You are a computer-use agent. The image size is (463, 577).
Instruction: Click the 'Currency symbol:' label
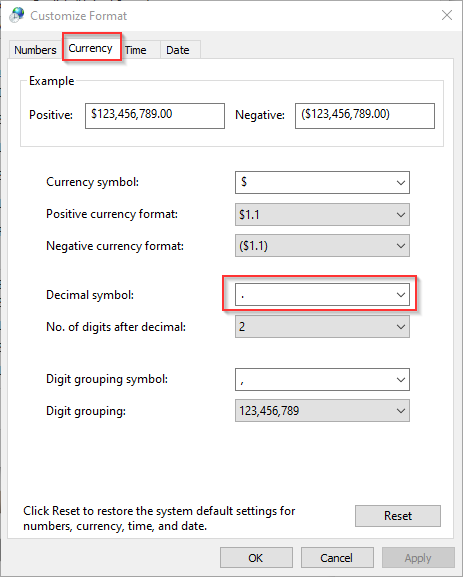(92, 182)
